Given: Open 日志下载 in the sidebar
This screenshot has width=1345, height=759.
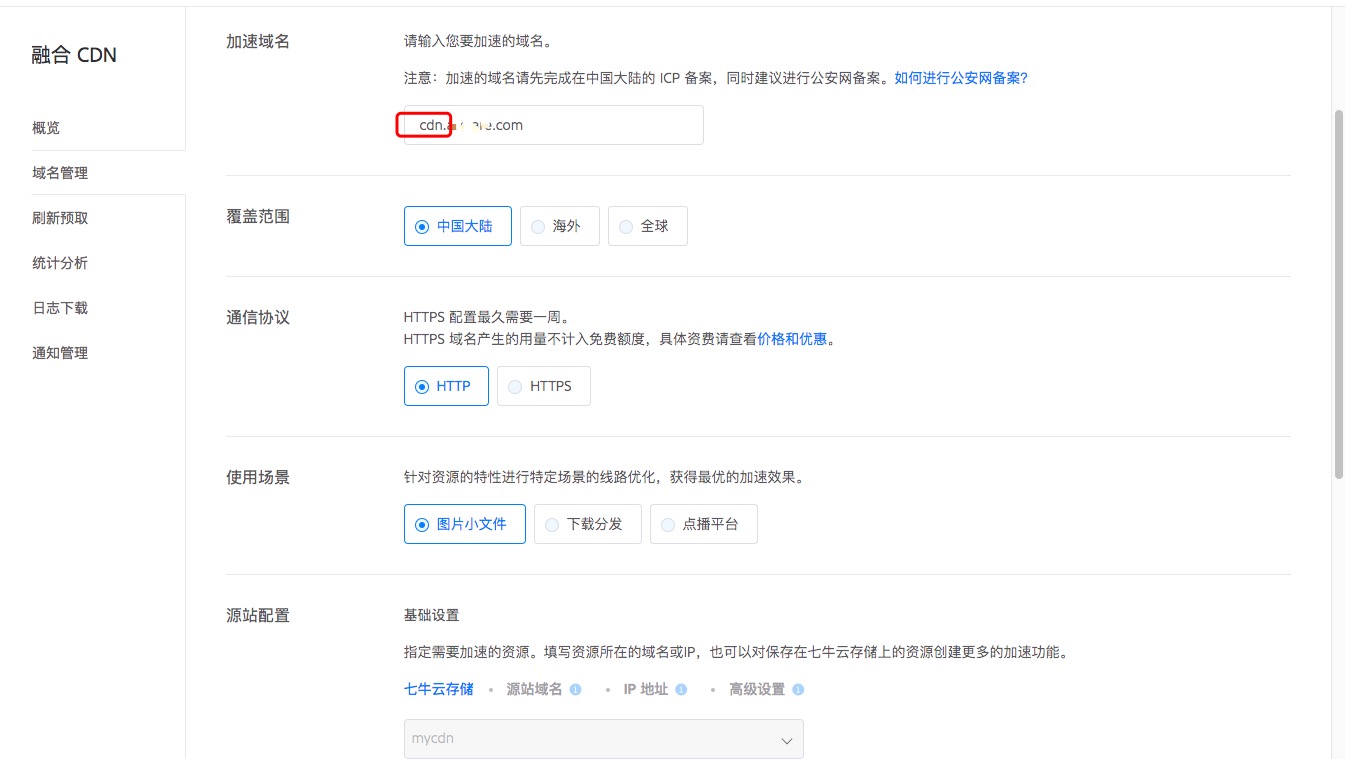Looking at the screenshot, I should 60,308.
